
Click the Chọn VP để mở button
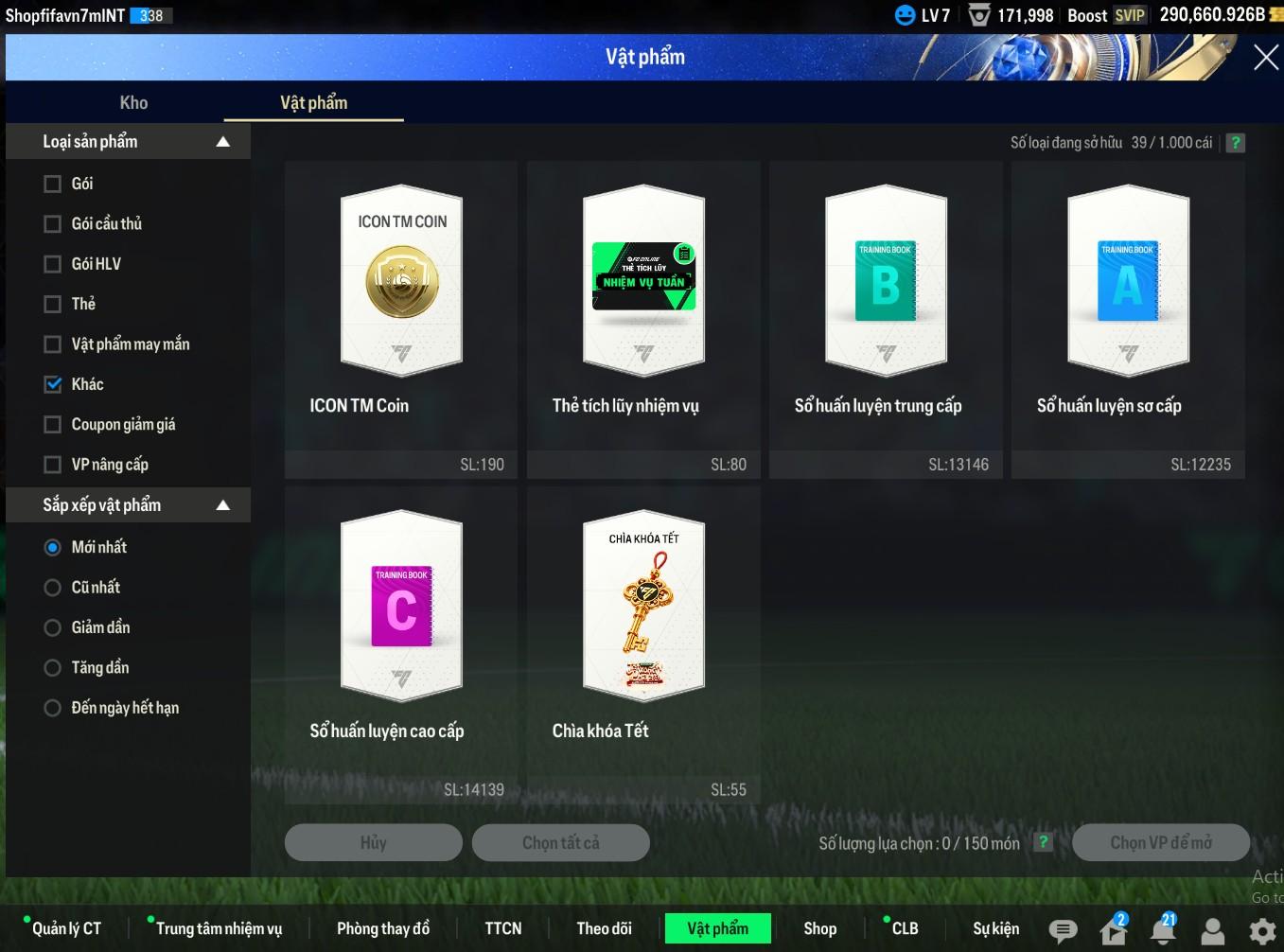(x=1160, y=842)
